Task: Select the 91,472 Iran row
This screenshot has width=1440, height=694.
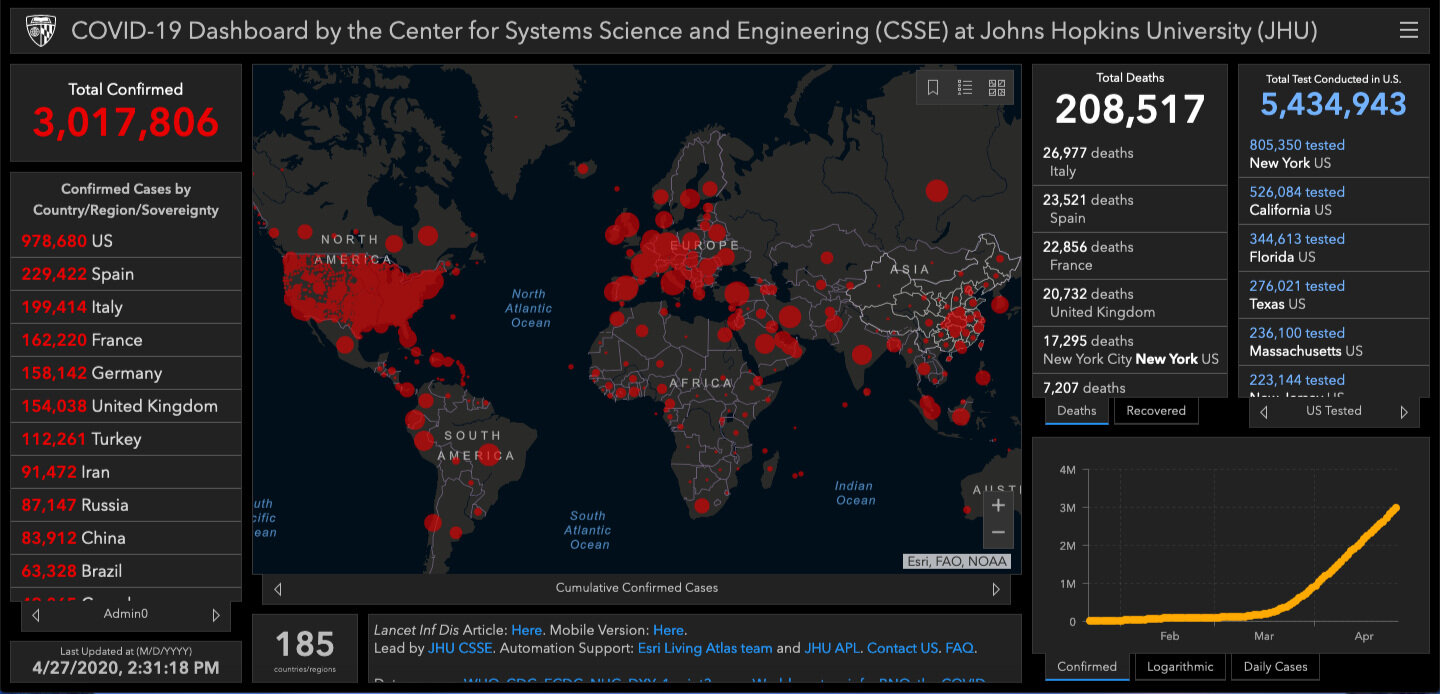Action: [126, 472]
